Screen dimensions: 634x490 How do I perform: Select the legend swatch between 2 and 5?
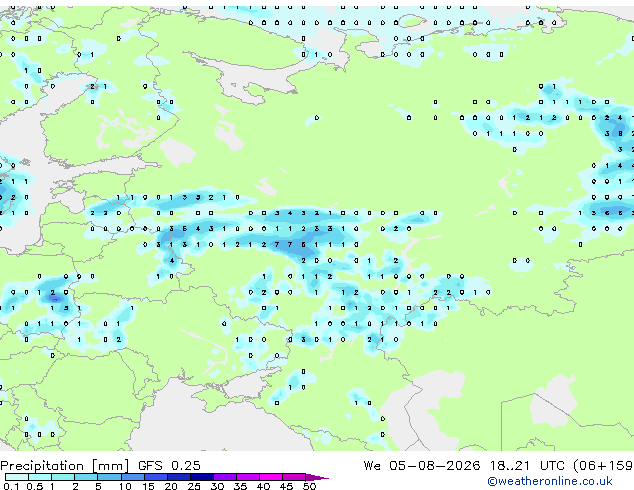click(x=86, y=477)
